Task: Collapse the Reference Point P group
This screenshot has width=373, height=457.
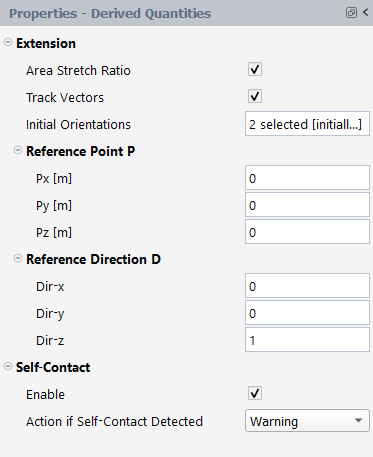Action: (x=18, y=150)
